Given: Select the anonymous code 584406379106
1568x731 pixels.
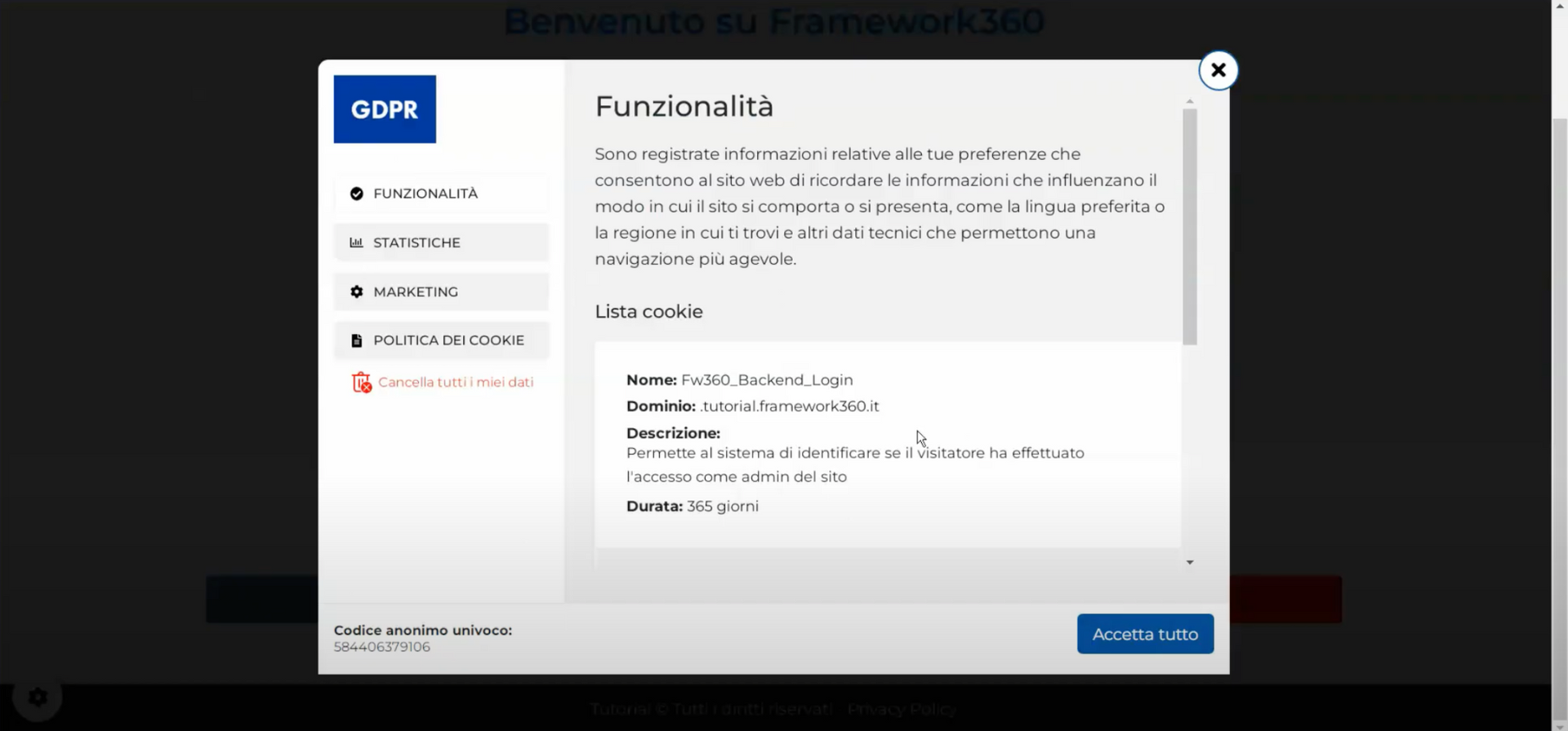Looking at the screenshot, I should tap(381, 647).
